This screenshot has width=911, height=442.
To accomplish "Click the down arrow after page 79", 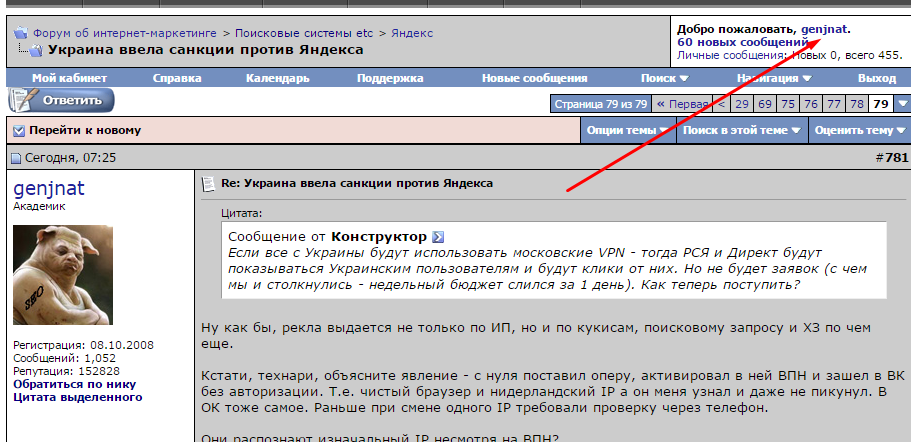I will click(x=902, y=103).
